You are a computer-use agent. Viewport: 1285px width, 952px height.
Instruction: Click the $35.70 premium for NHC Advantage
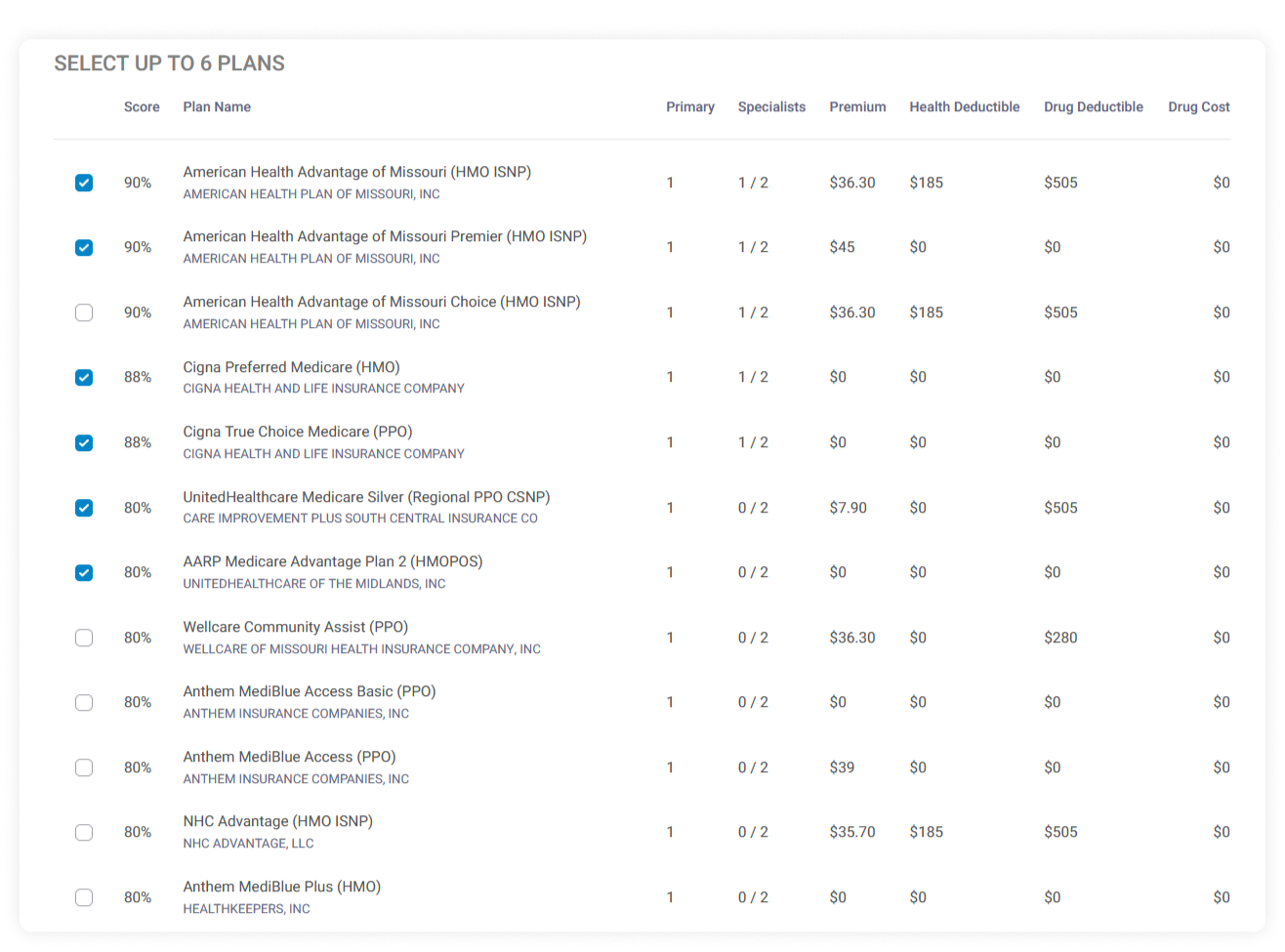852,832
